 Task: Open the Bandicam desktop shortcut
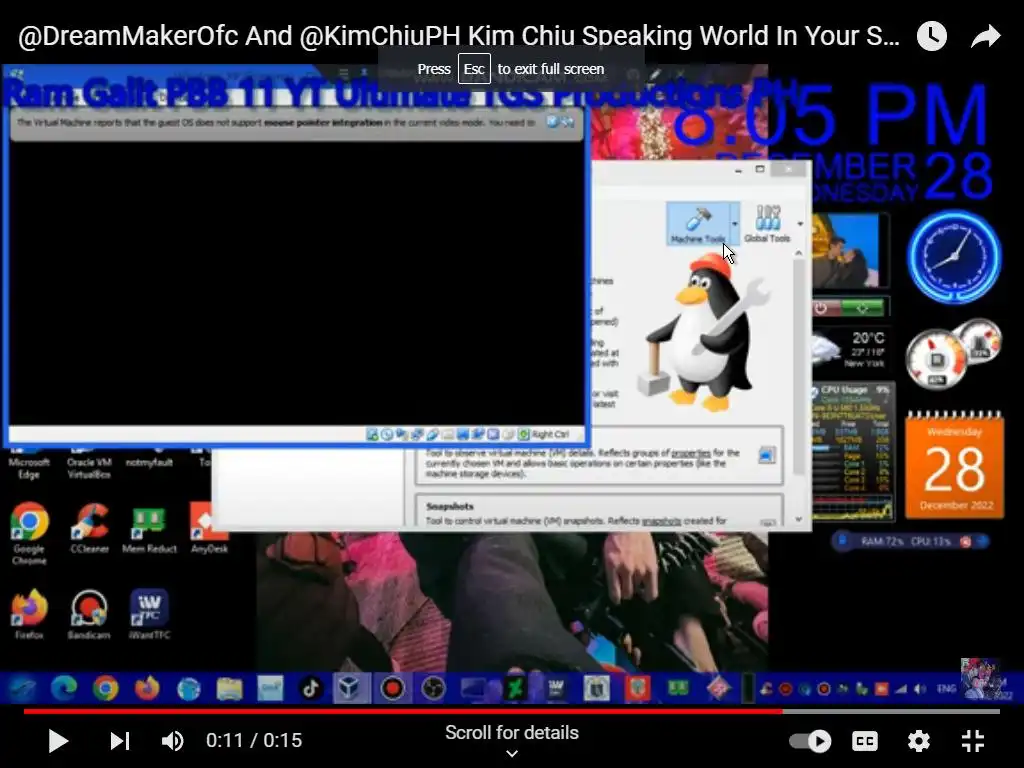pyautogui.click(x=89, y=614)
